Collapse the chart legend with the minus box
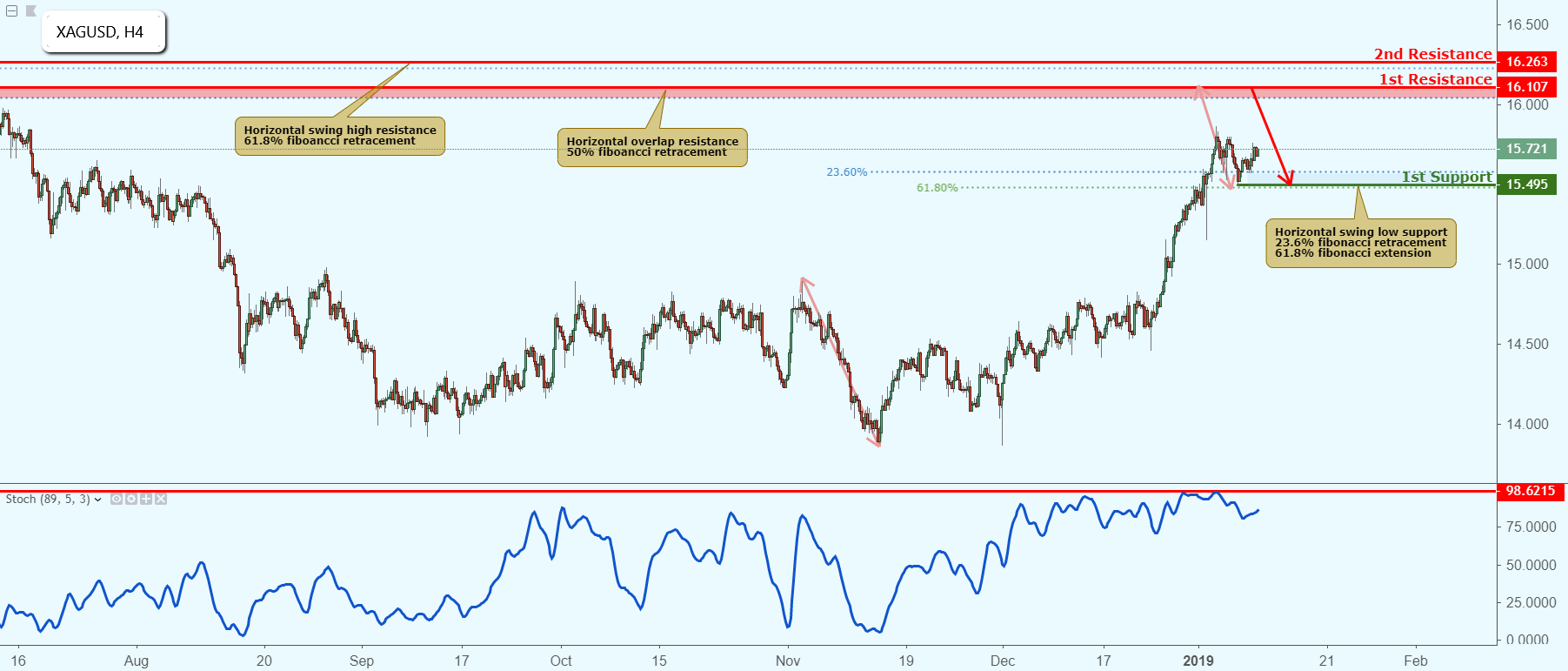Image resolution: width=1568 pixels, height=671 pixels. pos(11,11)
